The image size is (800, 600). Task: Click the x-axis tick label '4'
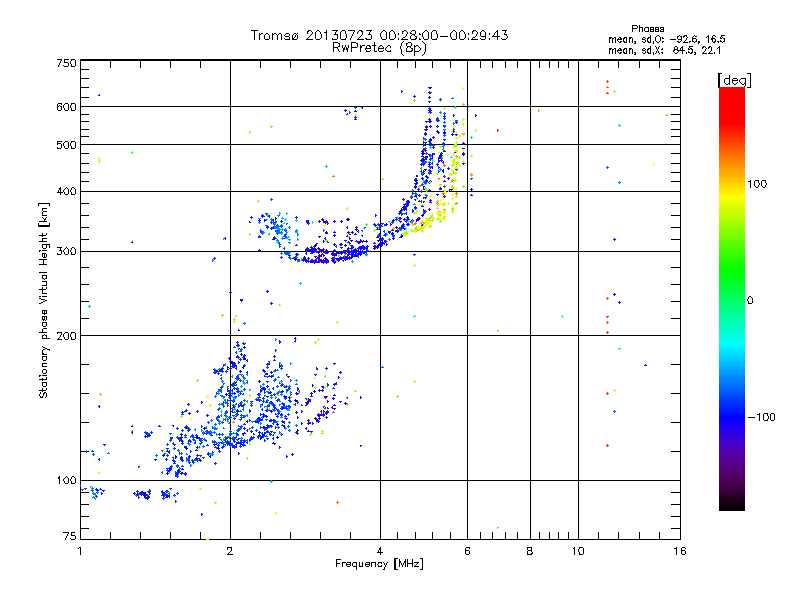tap(380, 551)
